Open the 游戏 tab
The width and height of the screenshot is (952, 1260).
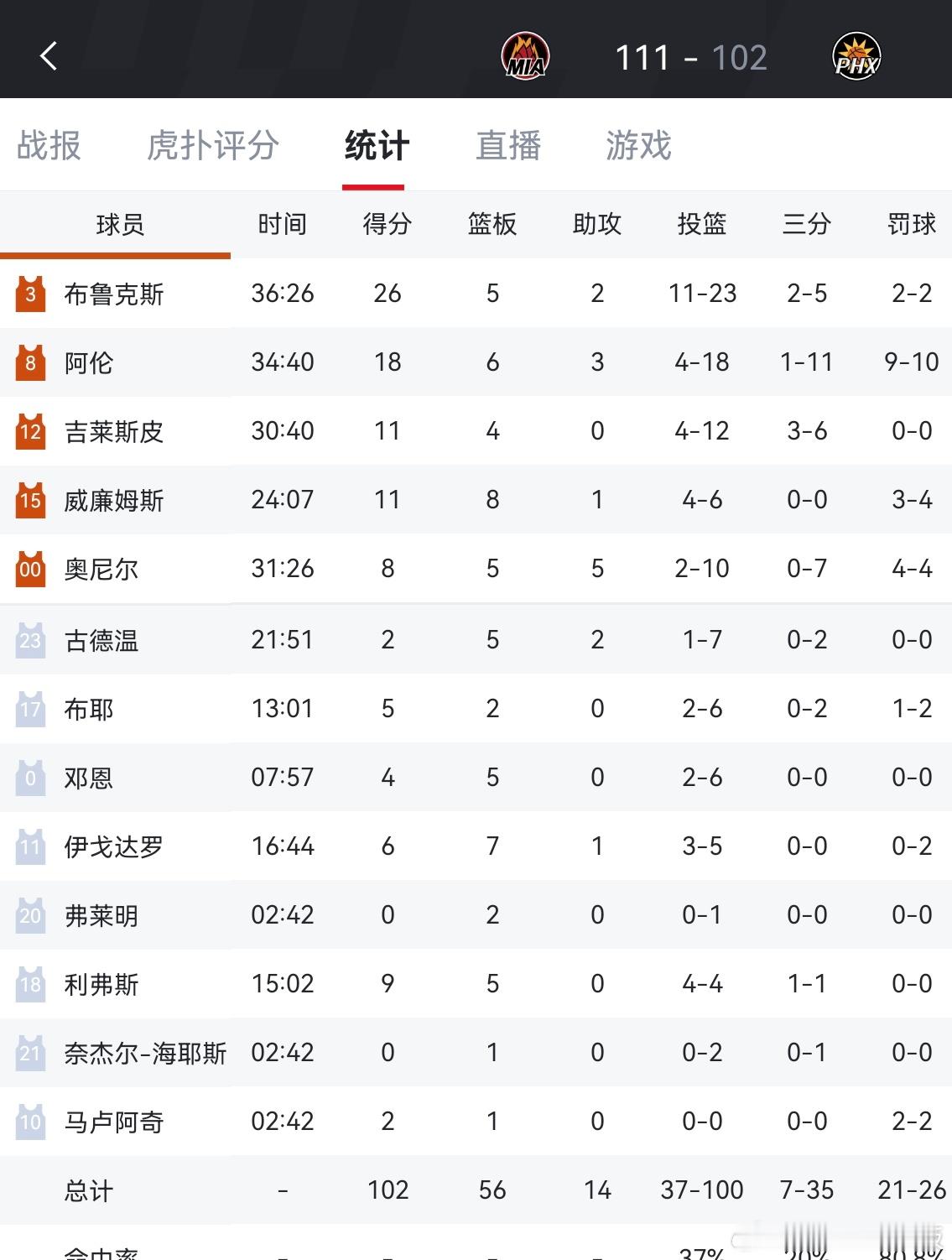(635, 146)
